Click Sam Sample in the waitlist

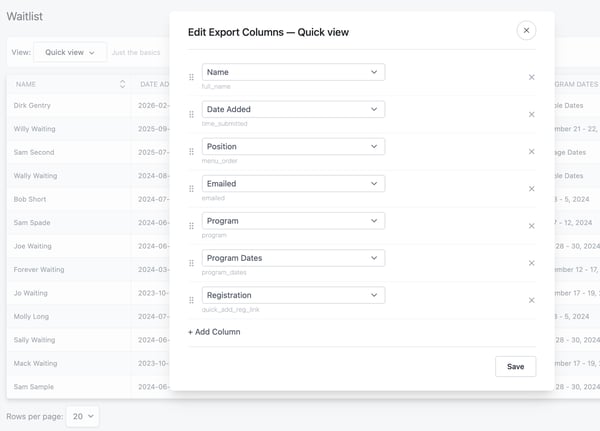coord(34,387)
